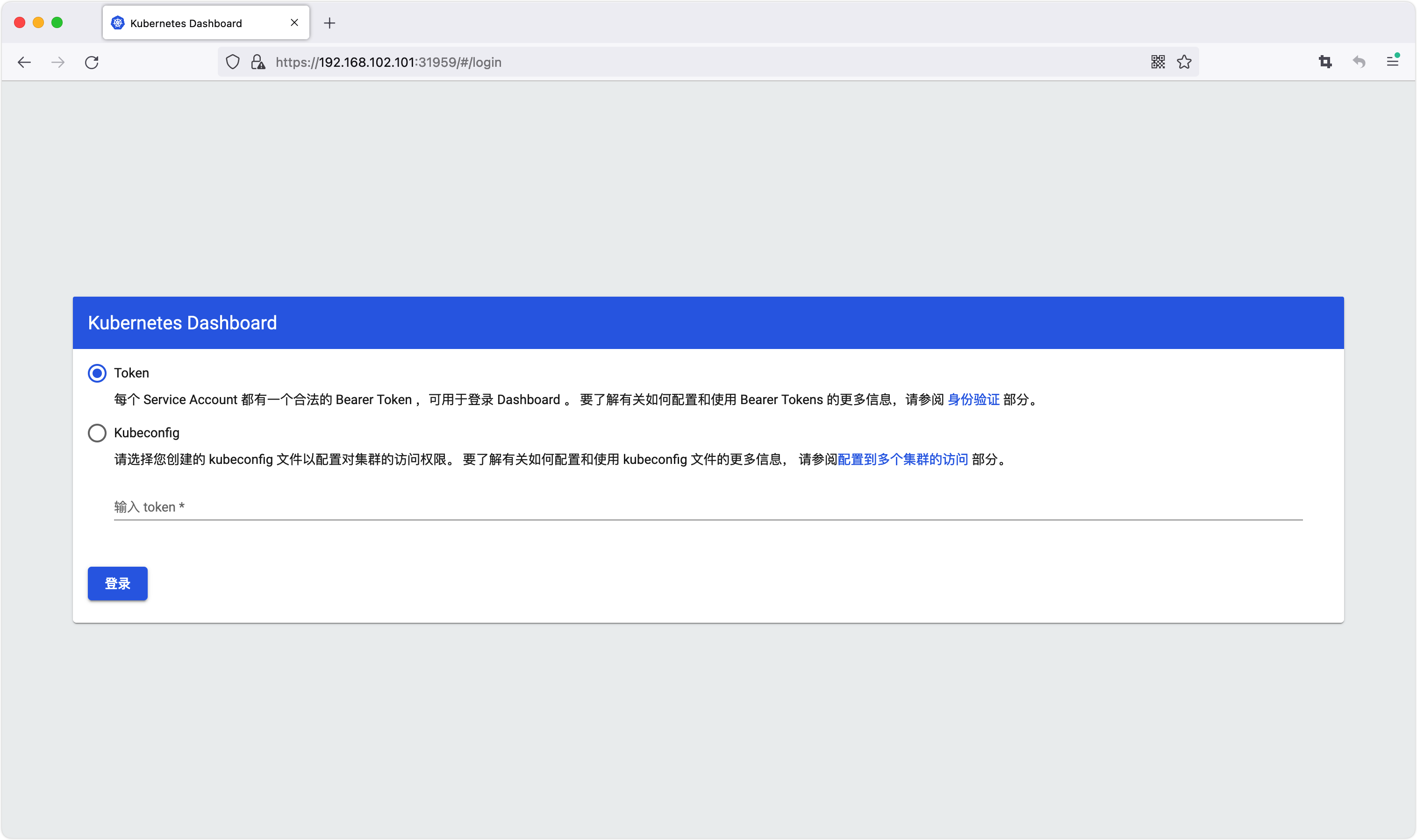This screenshot has height=840, width=1417.
Task: Open the shield tracking protection icon
Action: (x=233, y=62)
